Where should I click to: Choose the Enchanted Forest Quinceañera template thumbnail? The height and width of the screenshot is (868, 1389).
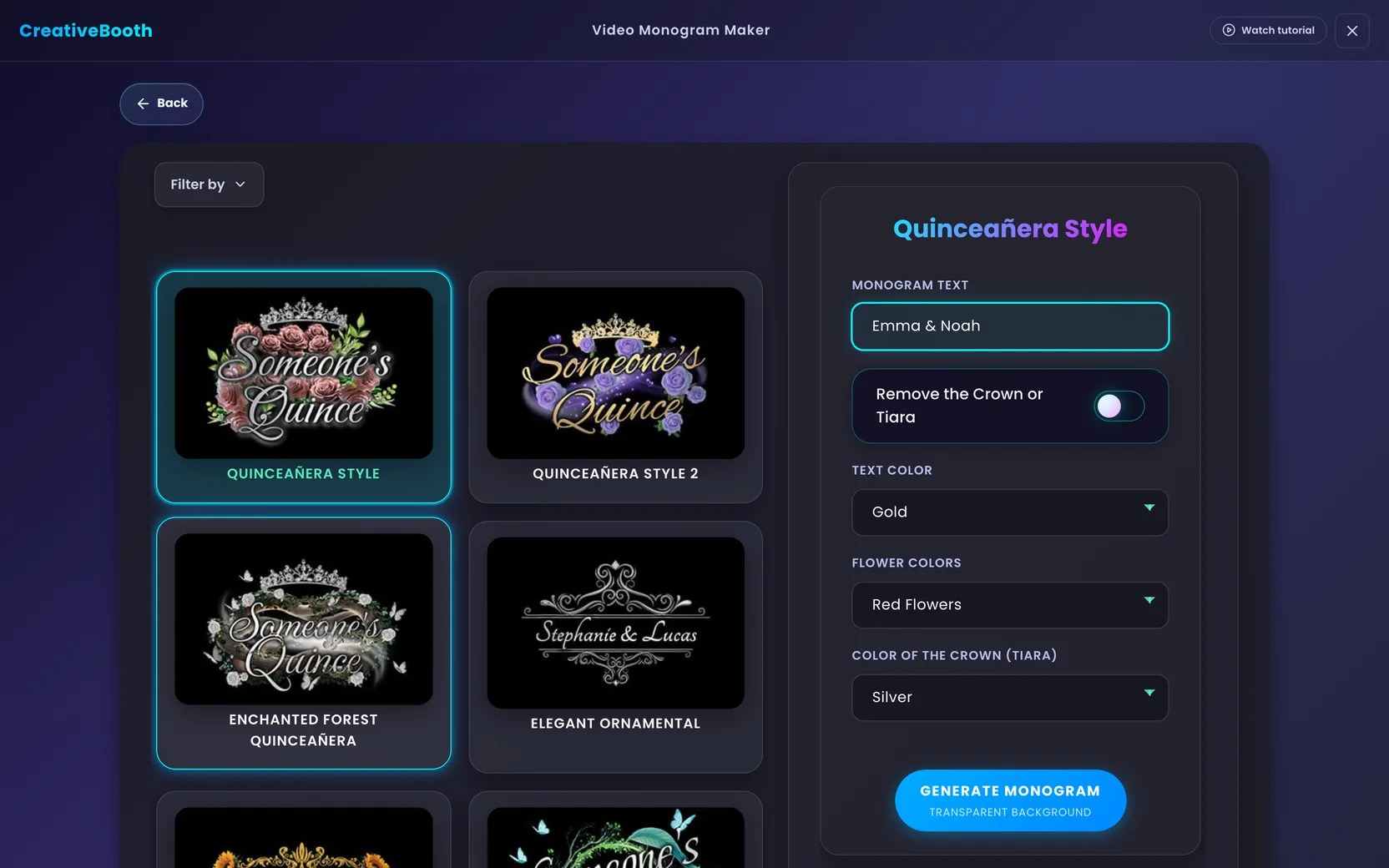point(304,619)
